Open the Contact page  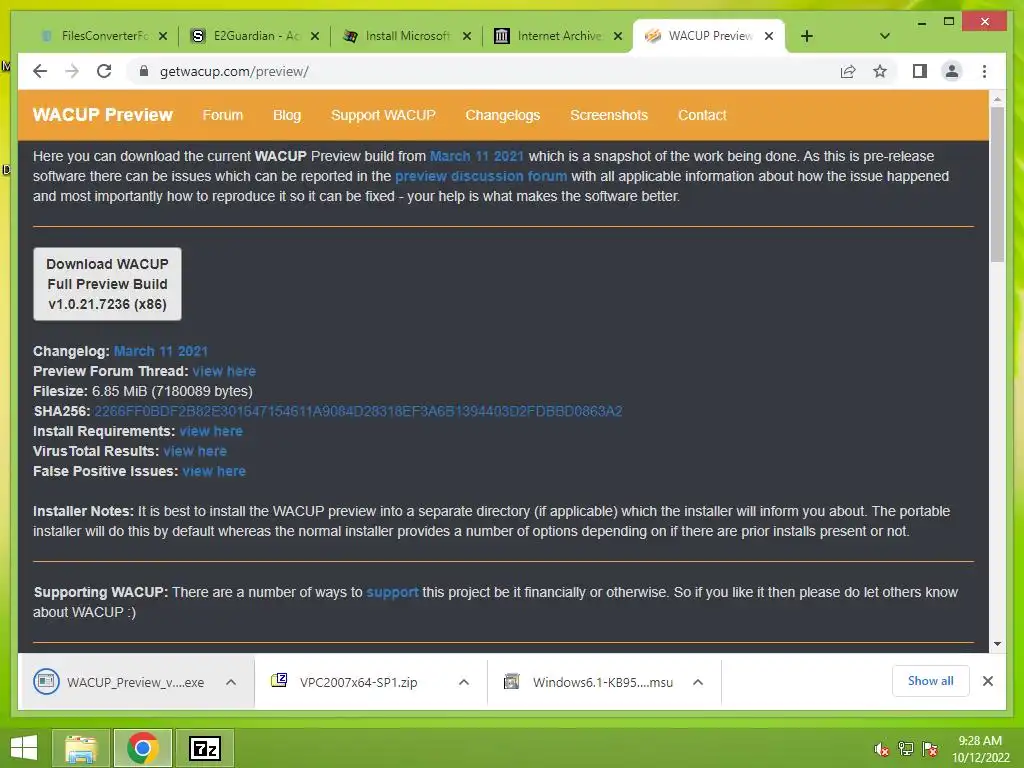coord(702,115)
